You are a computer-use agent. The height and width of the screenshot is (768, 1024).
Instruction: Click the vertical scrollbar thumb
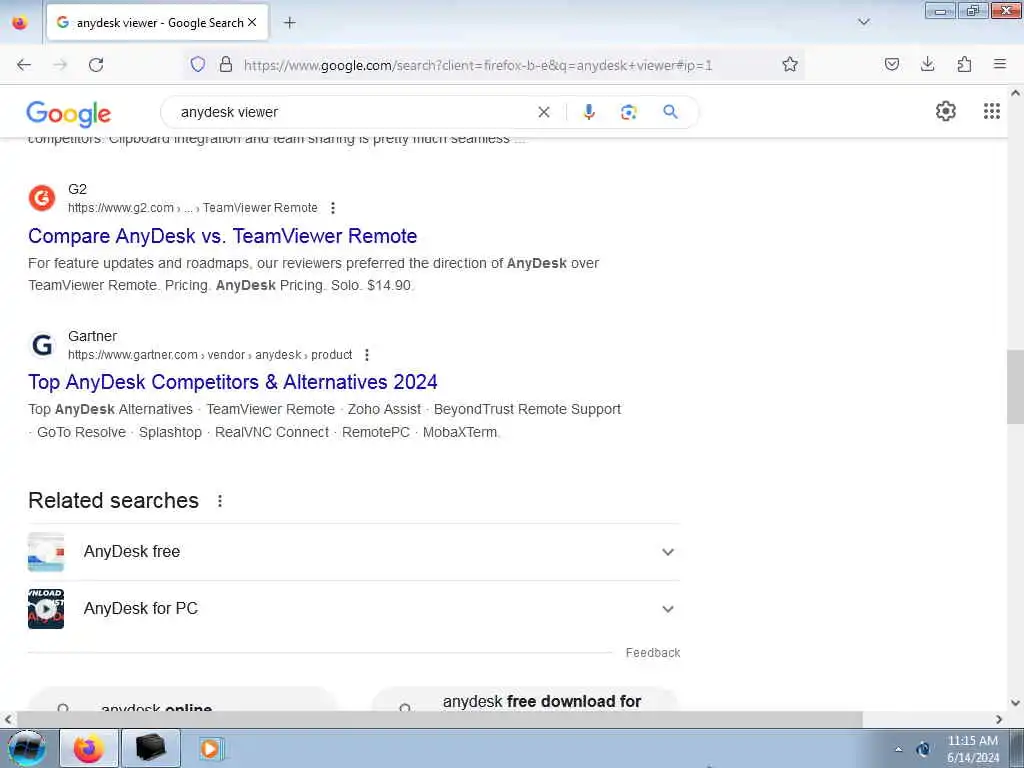(1015, 387)
